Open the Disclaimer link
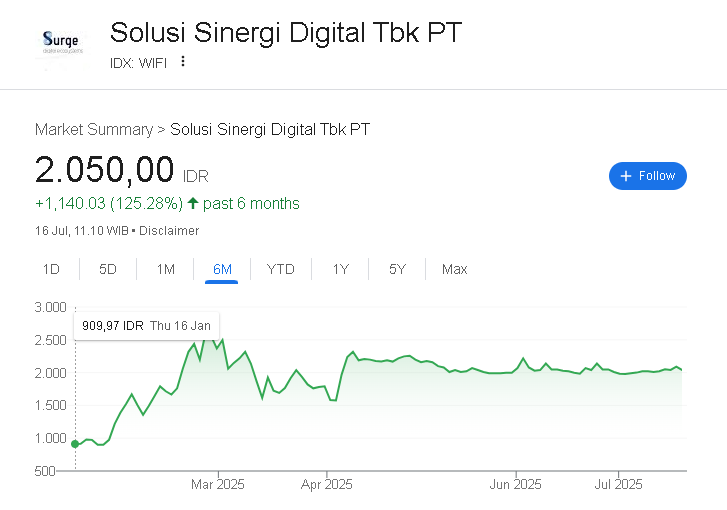 [169, 231]
